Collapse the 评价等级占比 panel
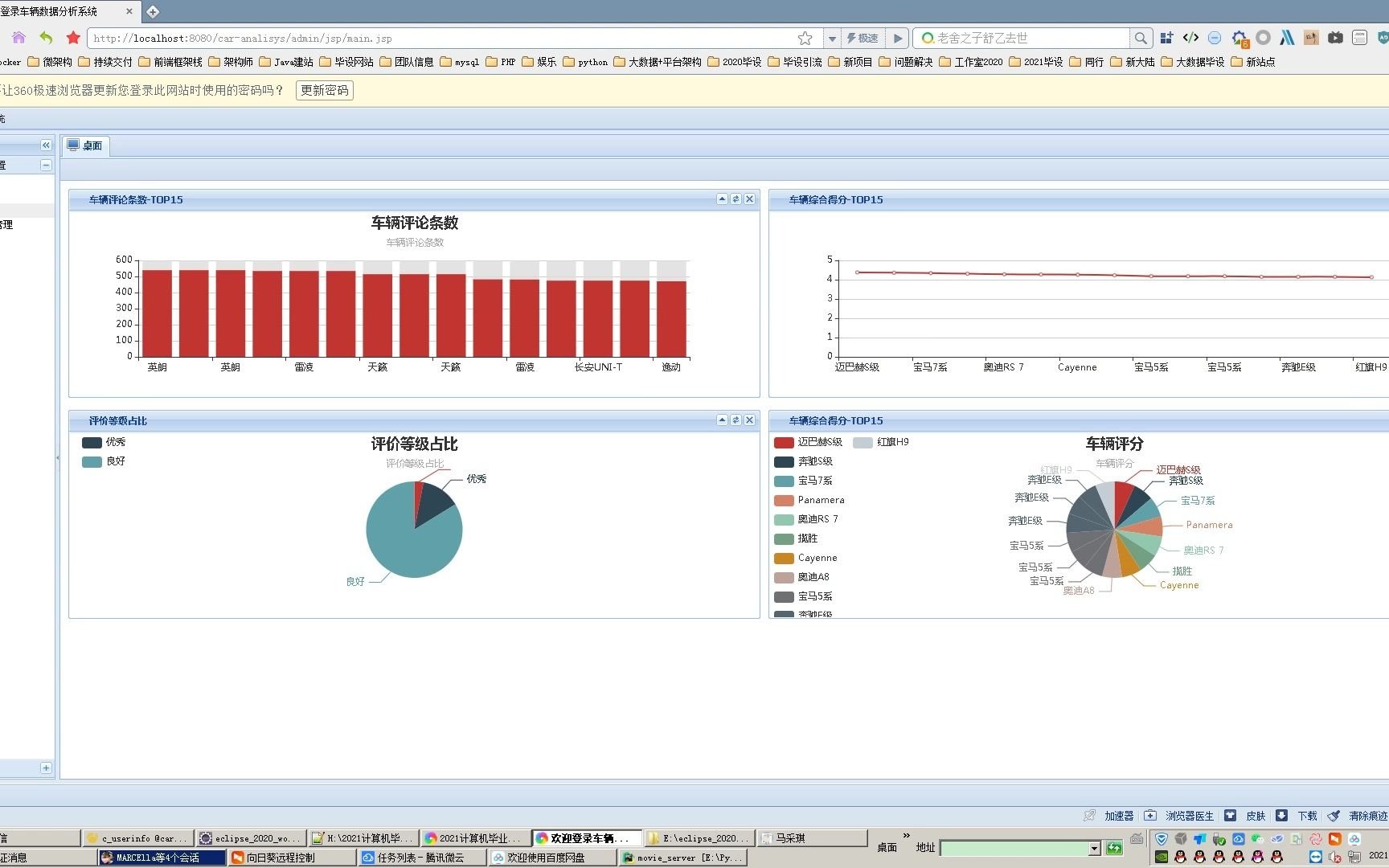This screenshot has height=868, width=1389. (722, 420)
